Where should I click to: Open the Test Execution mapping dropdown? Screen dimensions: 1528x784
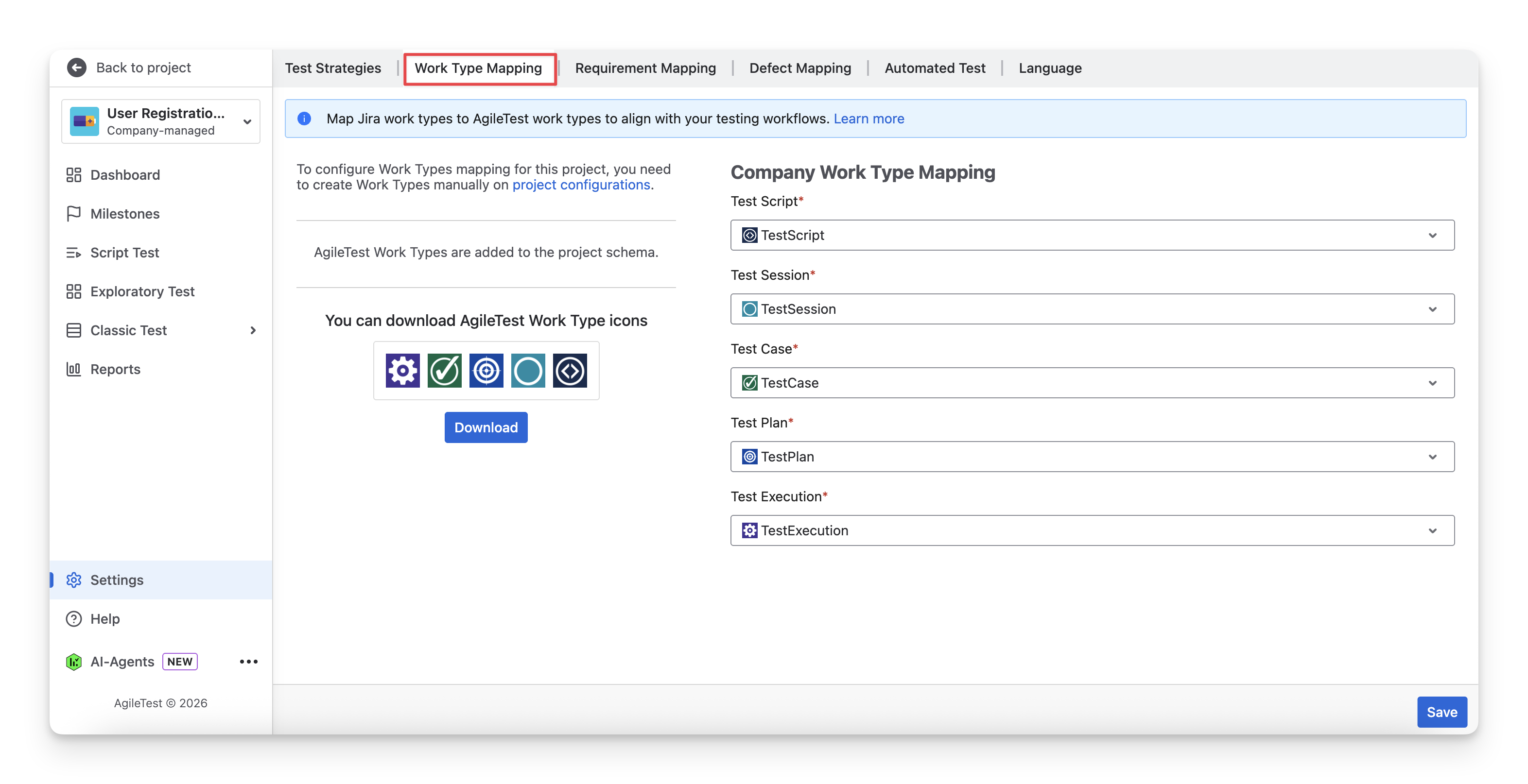[1092, 530]
